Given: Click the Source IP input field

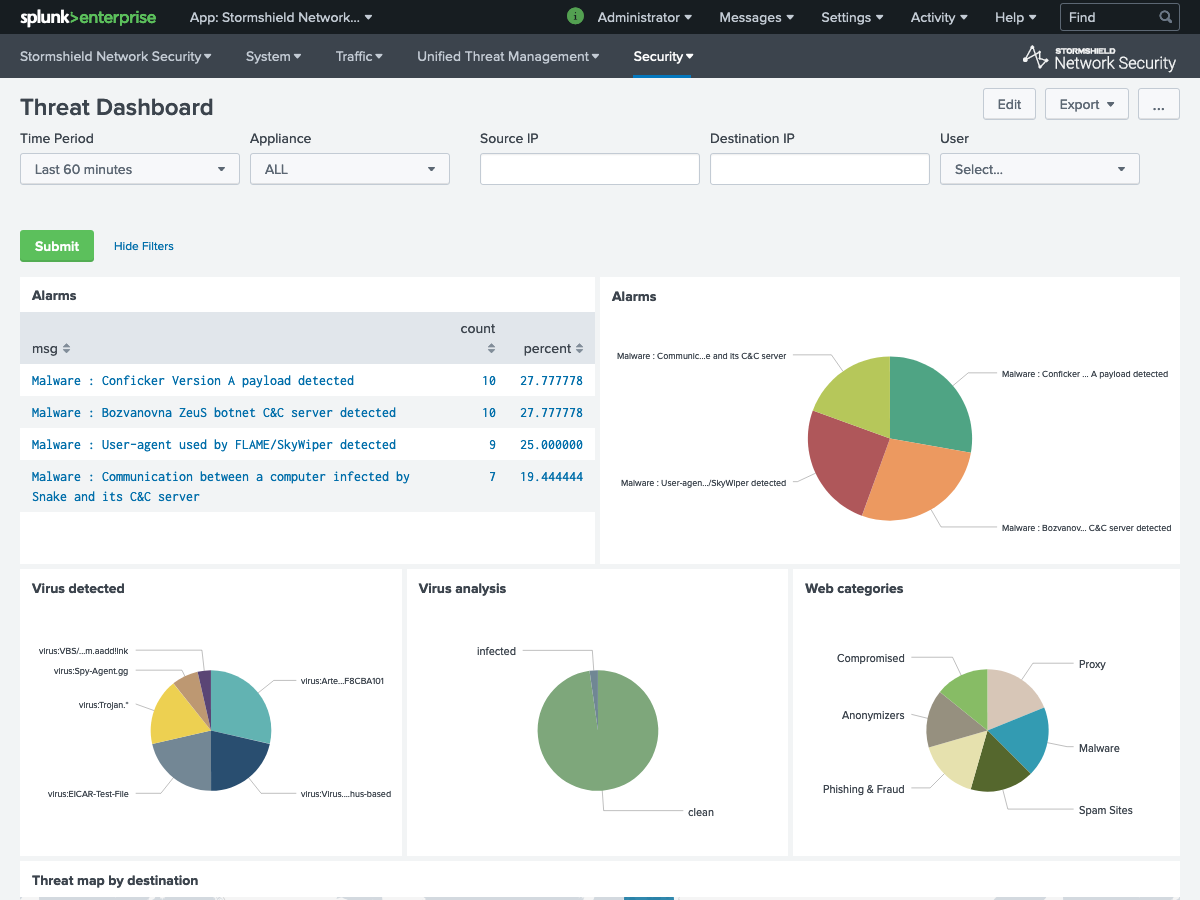Looking at the screenshot, I should pyautogui.click(x=590, y=169).
